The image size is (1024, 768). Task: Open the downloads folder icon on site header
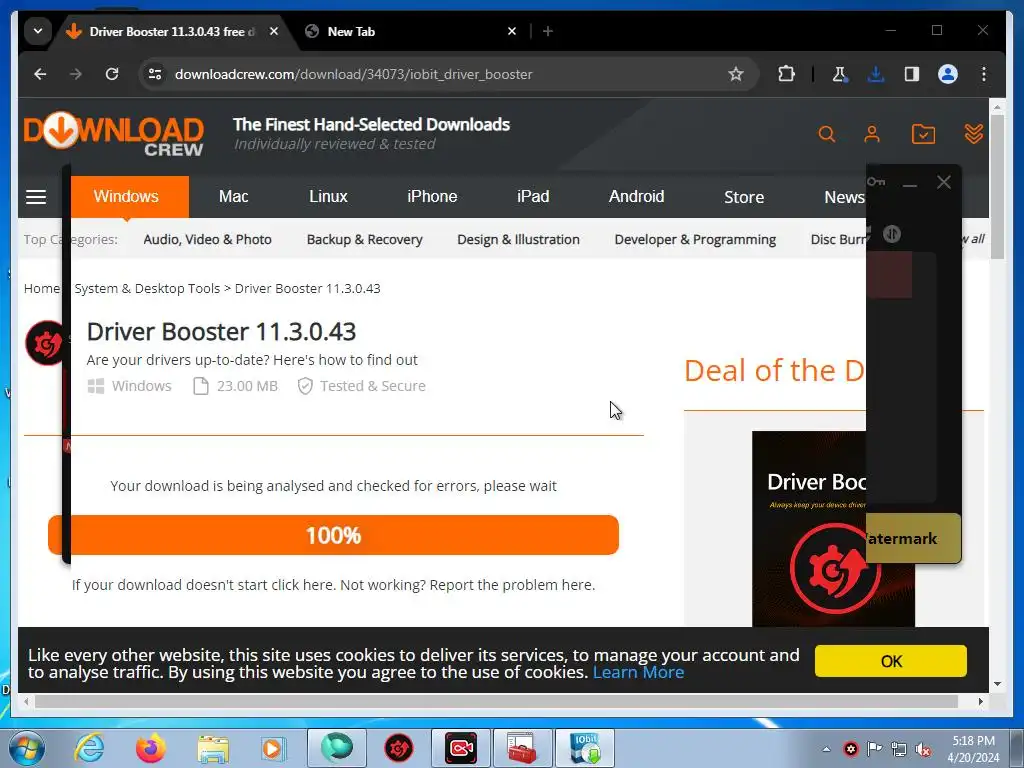[923, 135]
